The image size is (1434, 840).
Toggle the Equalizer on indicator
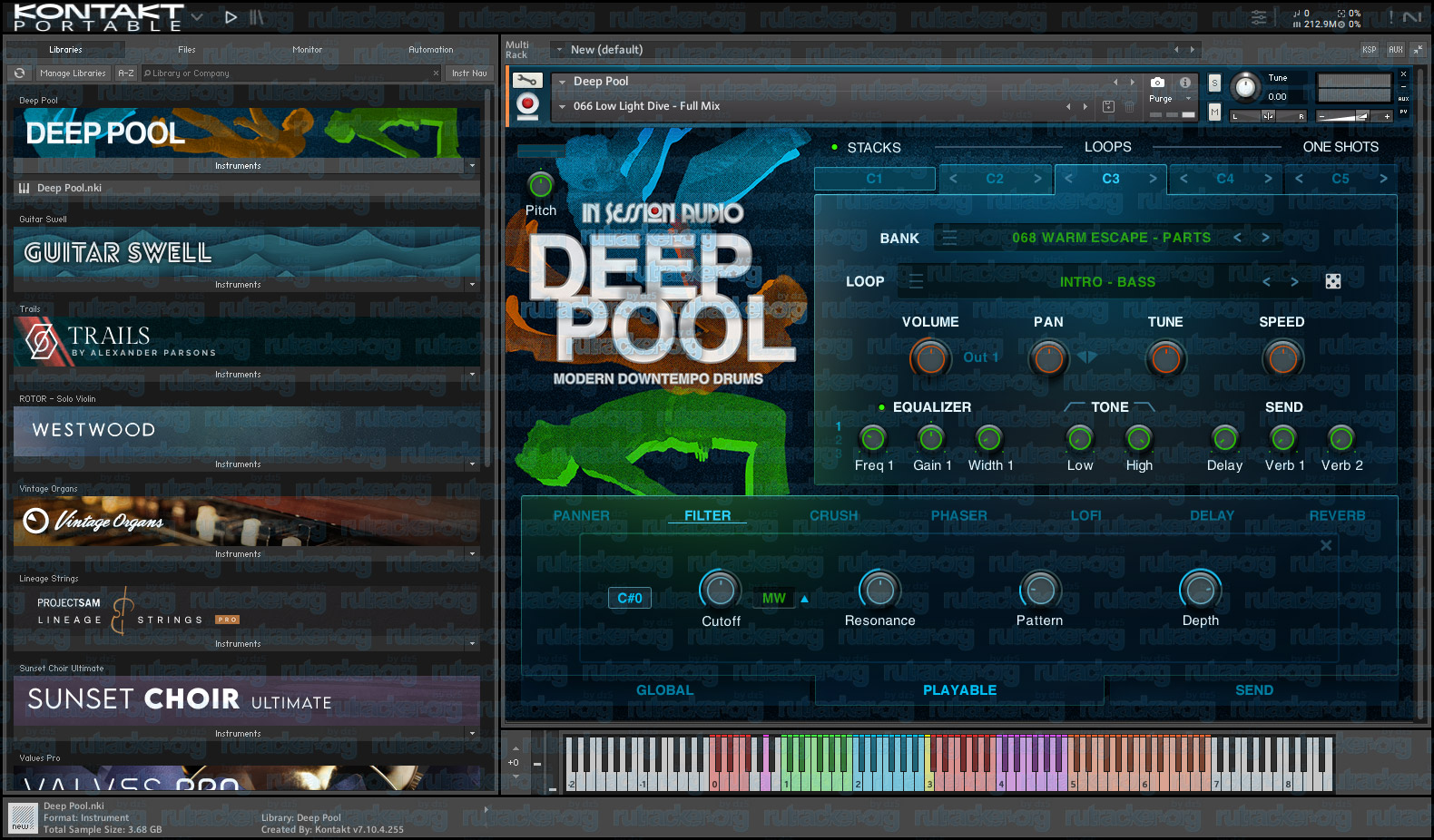881,407
